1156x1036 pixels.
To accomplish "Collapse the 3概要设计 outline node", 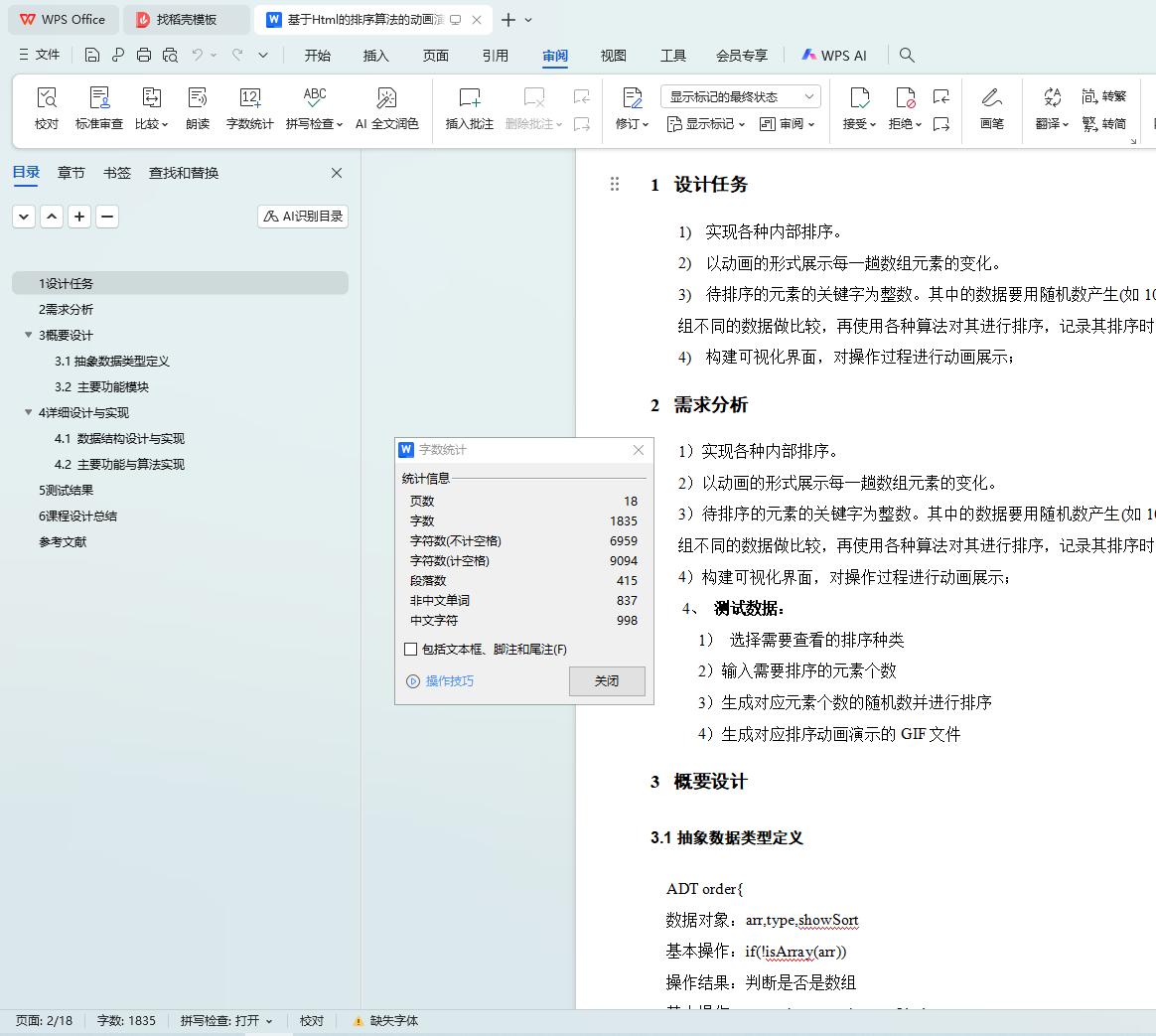I will coord(28,335).
